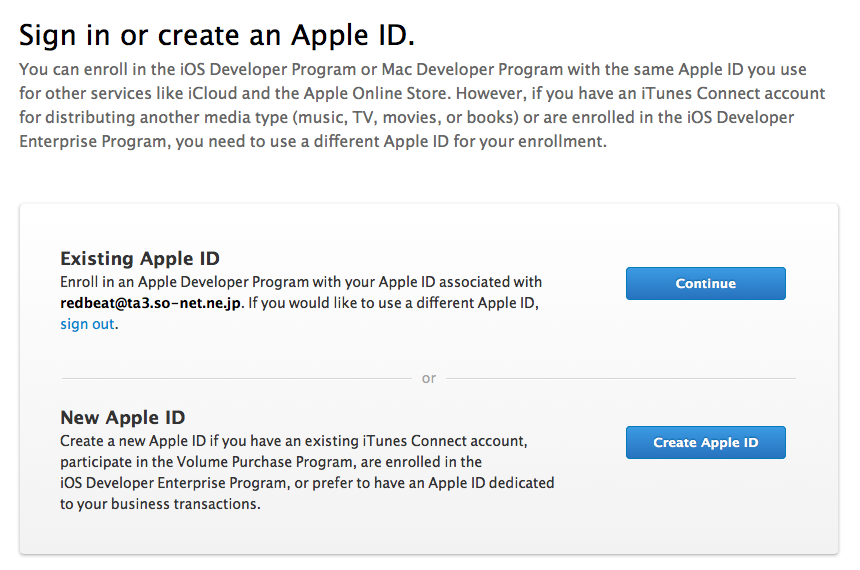Click the divider line left of 'or'
The image size is (860, 570).
(x=237, y=378)
